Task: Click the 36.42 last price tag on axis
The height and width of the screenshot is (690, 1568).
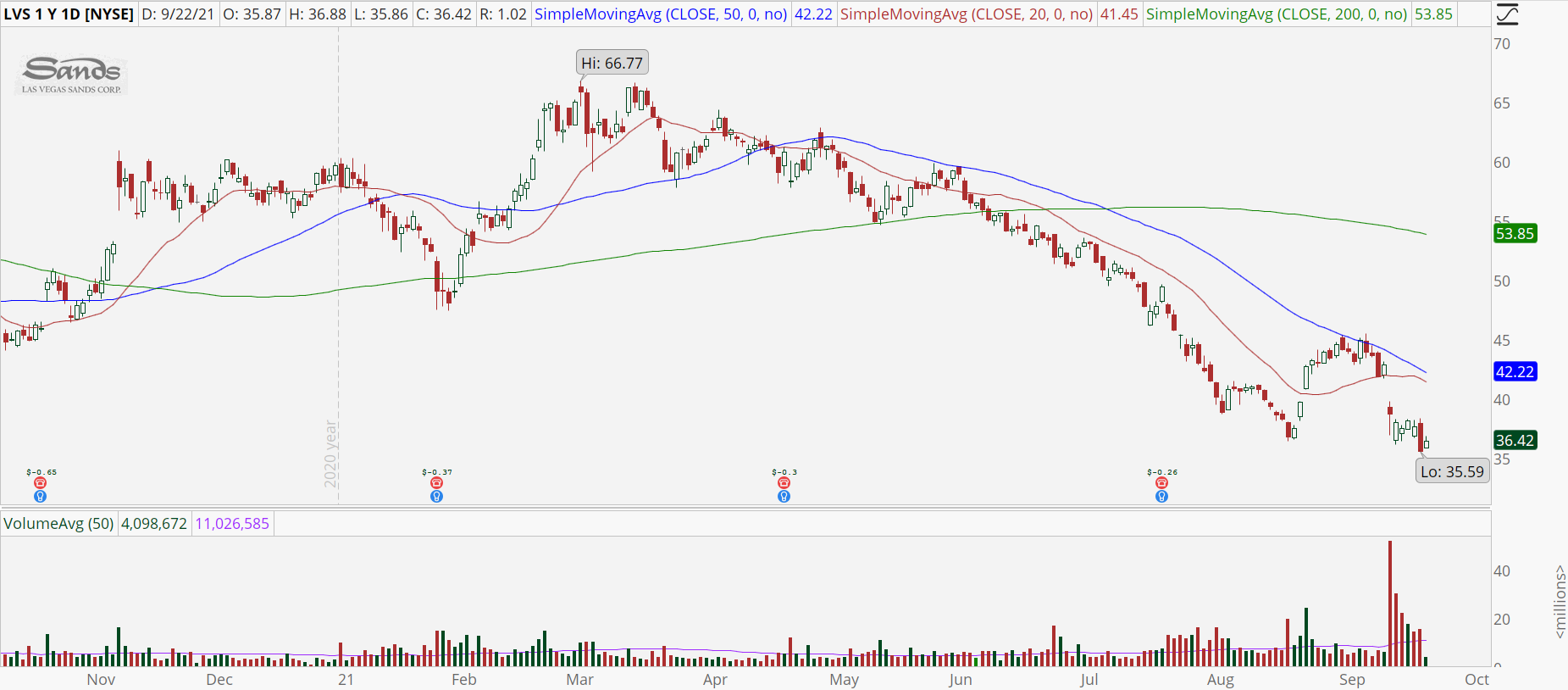Action: coord(1515,441)
